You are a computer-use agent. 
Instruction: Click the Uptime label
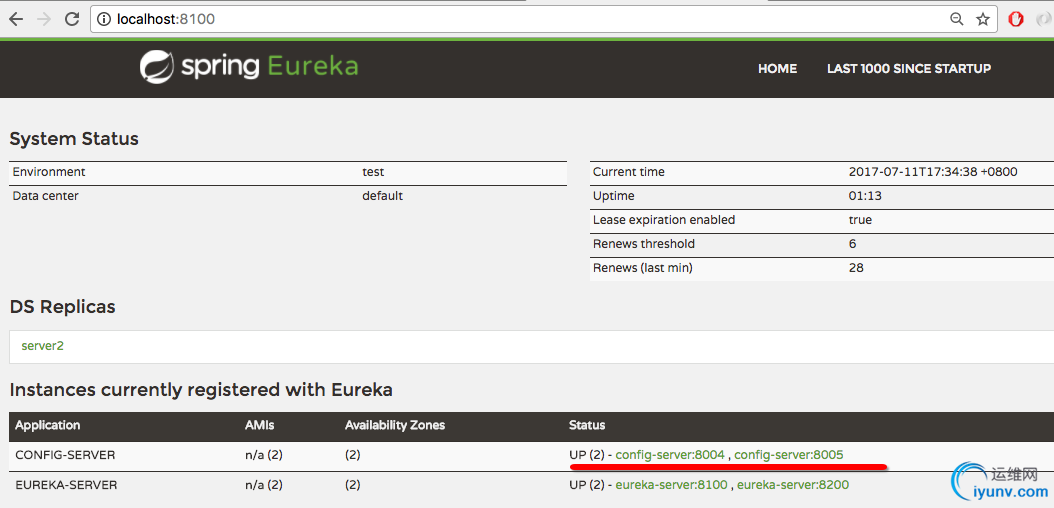(x=613, y=196)
